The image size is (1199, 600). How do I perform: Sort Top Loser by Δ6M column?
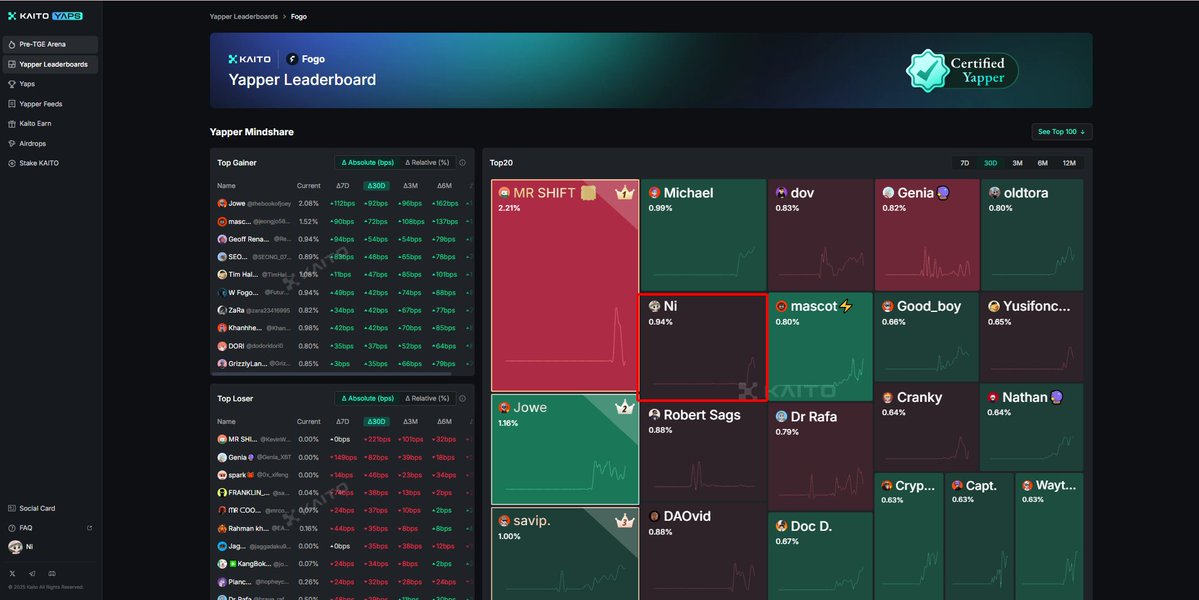(x=444, y=421)
